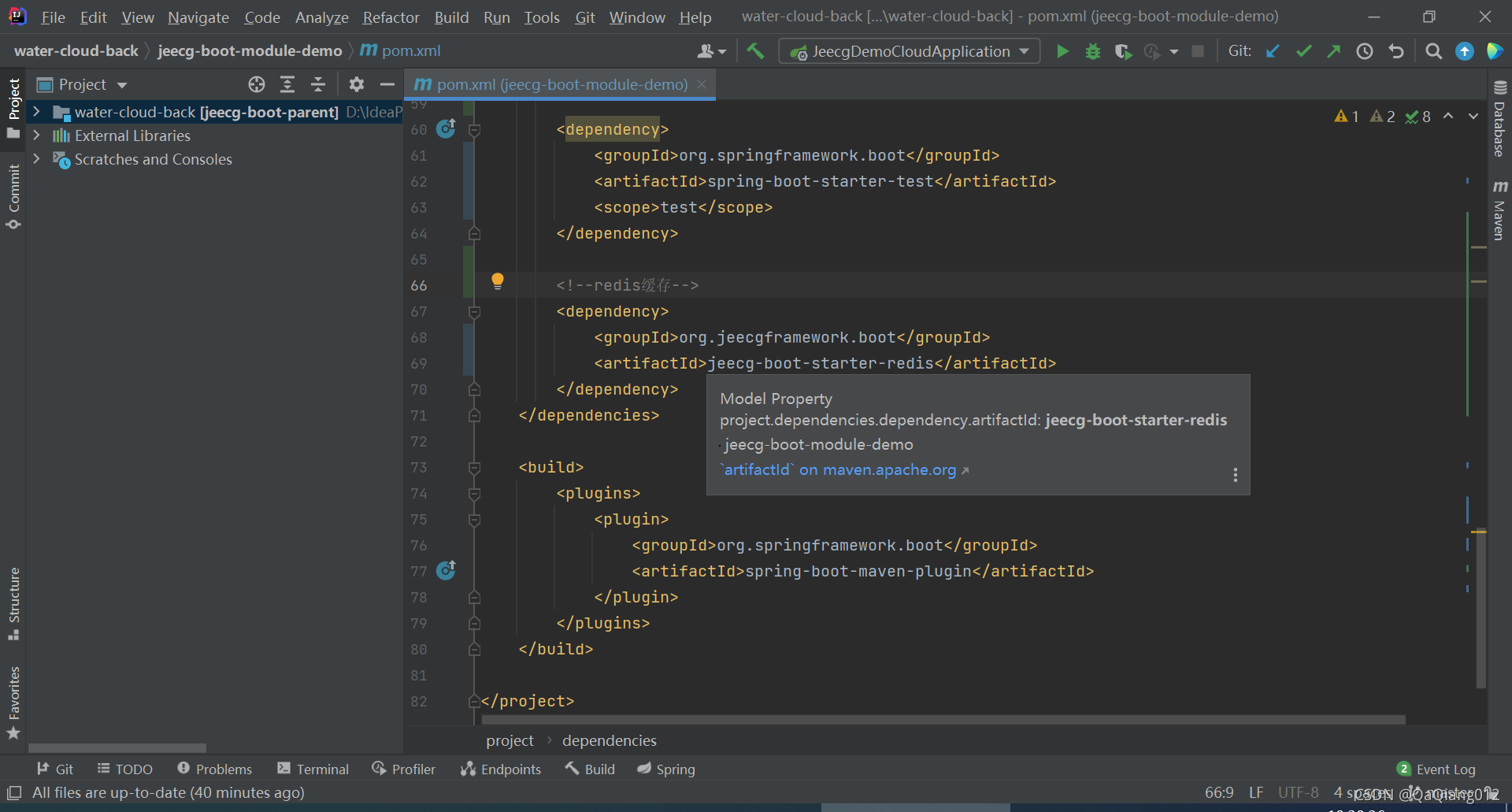
Task: Select opened file target icon in Project panel
Action: pyautogui.click(x=257, y=84)
